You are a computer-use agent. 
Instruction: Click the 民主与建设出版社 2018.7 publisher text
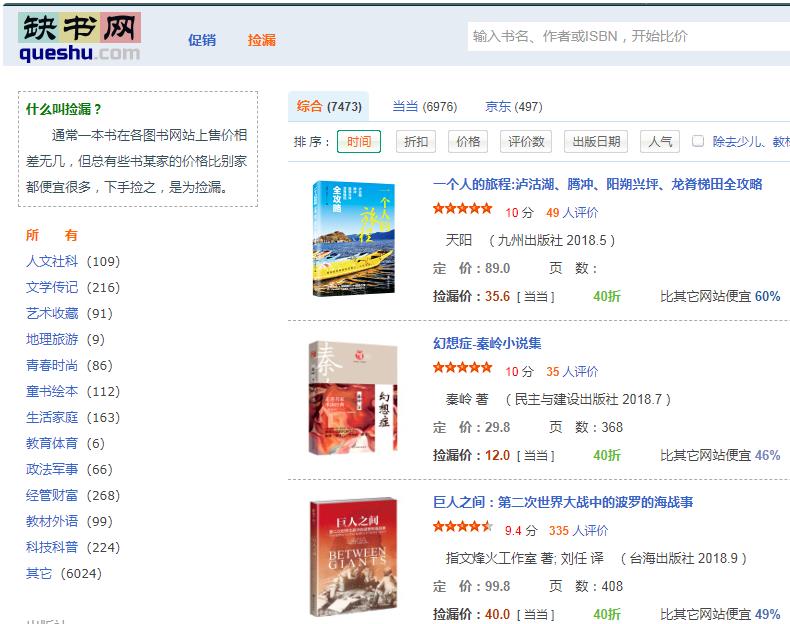click(x=588, y=399)
